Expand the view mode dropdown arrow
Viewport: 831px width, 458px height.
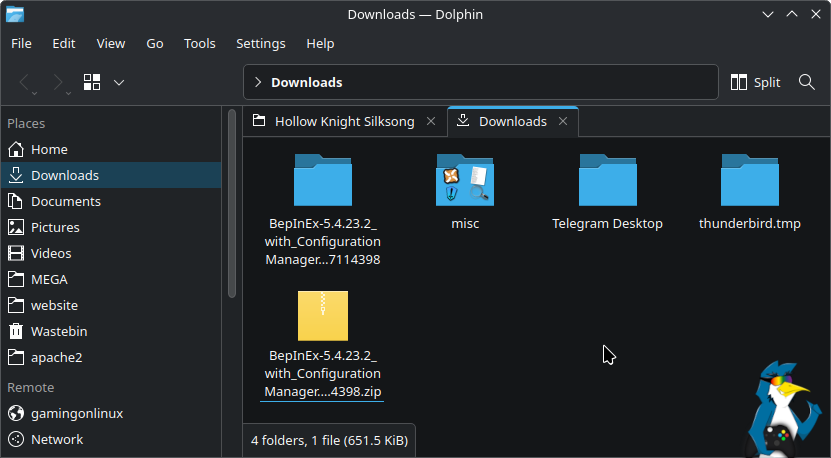point(119,82)
